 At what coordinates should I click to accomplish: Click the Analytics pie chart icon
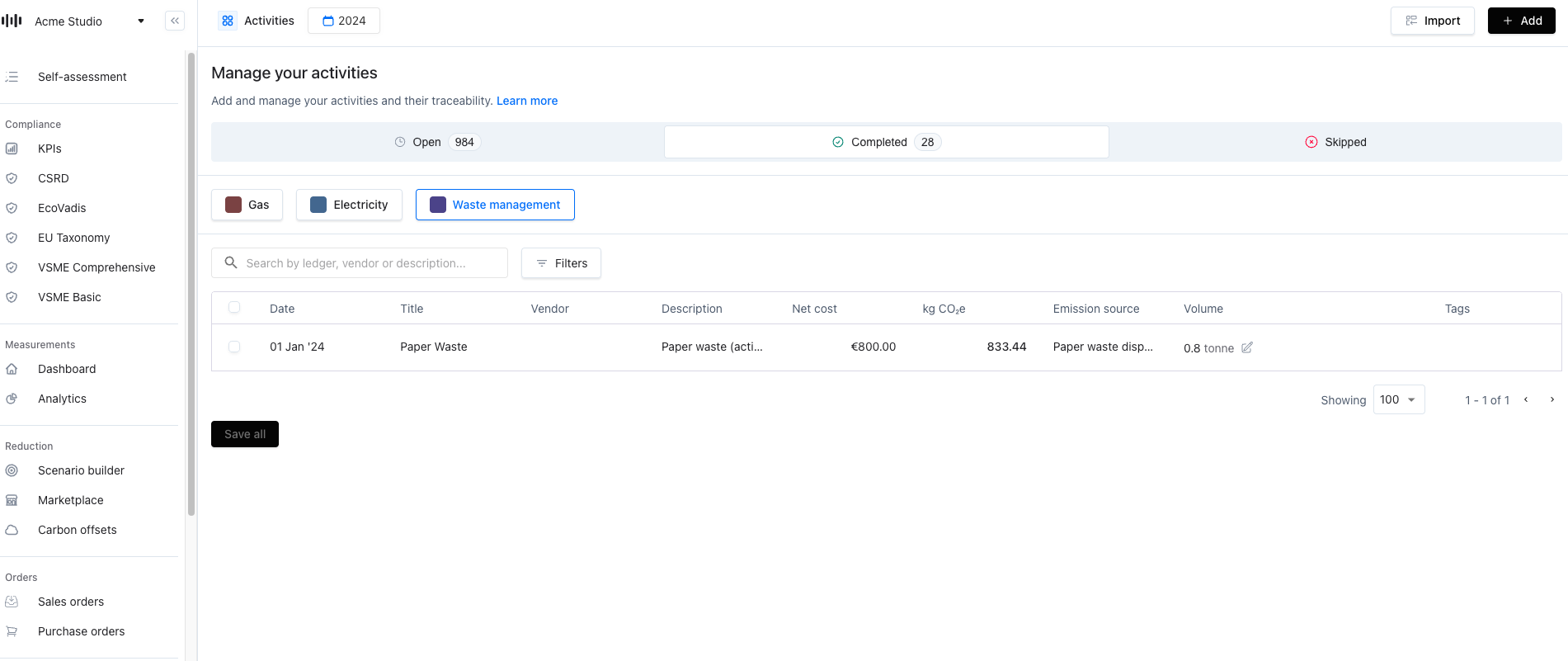(x=12, y=399)
